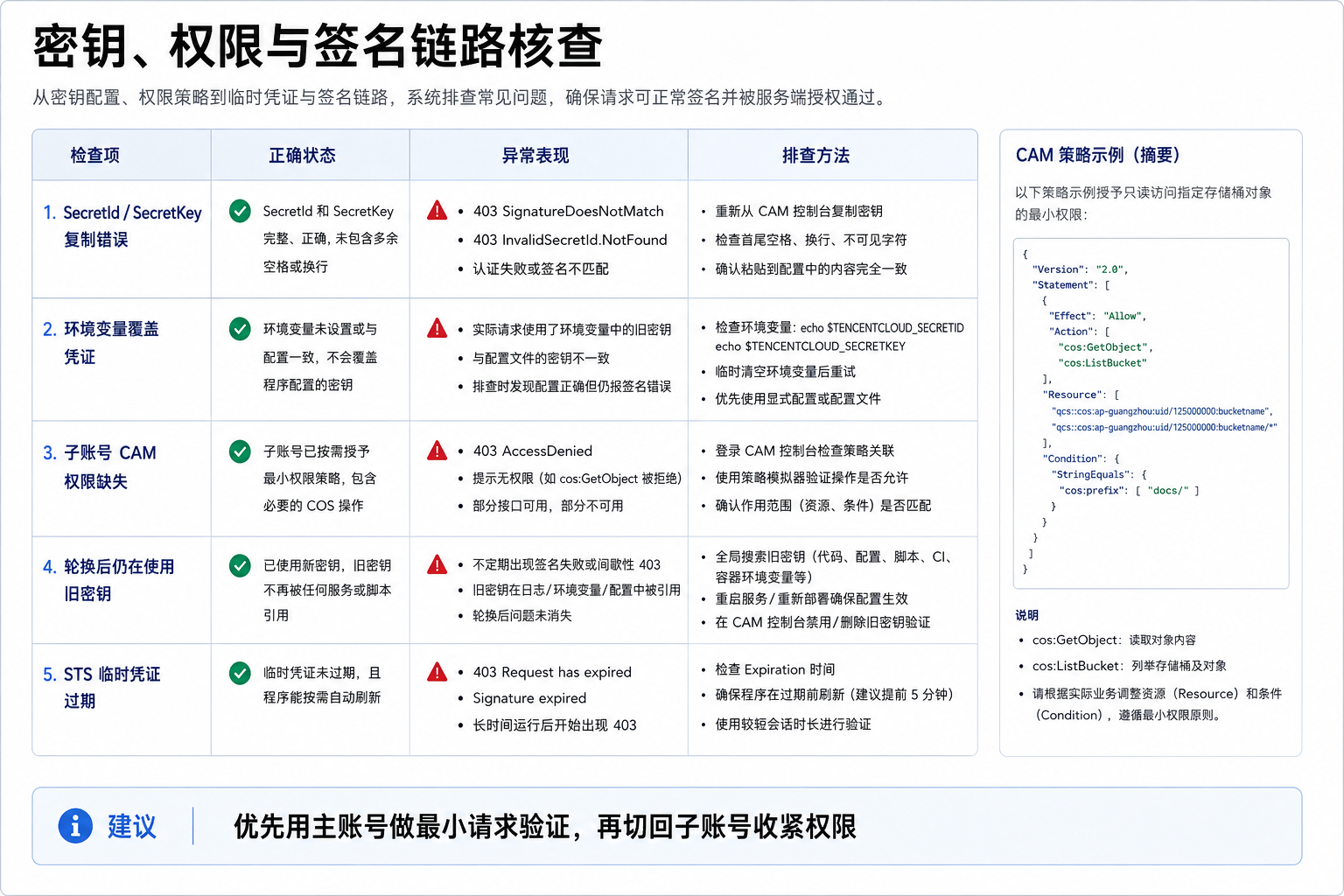The height and width of the screenshot is (896, 1344).
Task: Click 轮换后问题未消失
Action: tap(522, 615)
